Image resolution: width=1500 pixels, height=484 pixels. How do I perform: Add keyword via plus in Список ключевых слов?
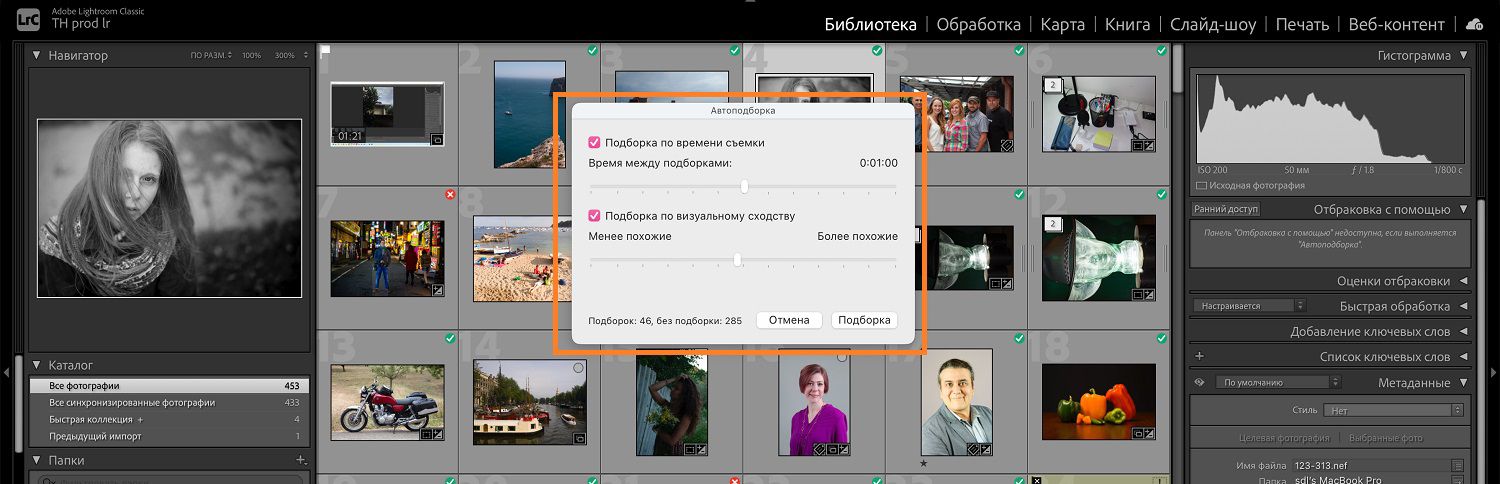(1200, 356)
